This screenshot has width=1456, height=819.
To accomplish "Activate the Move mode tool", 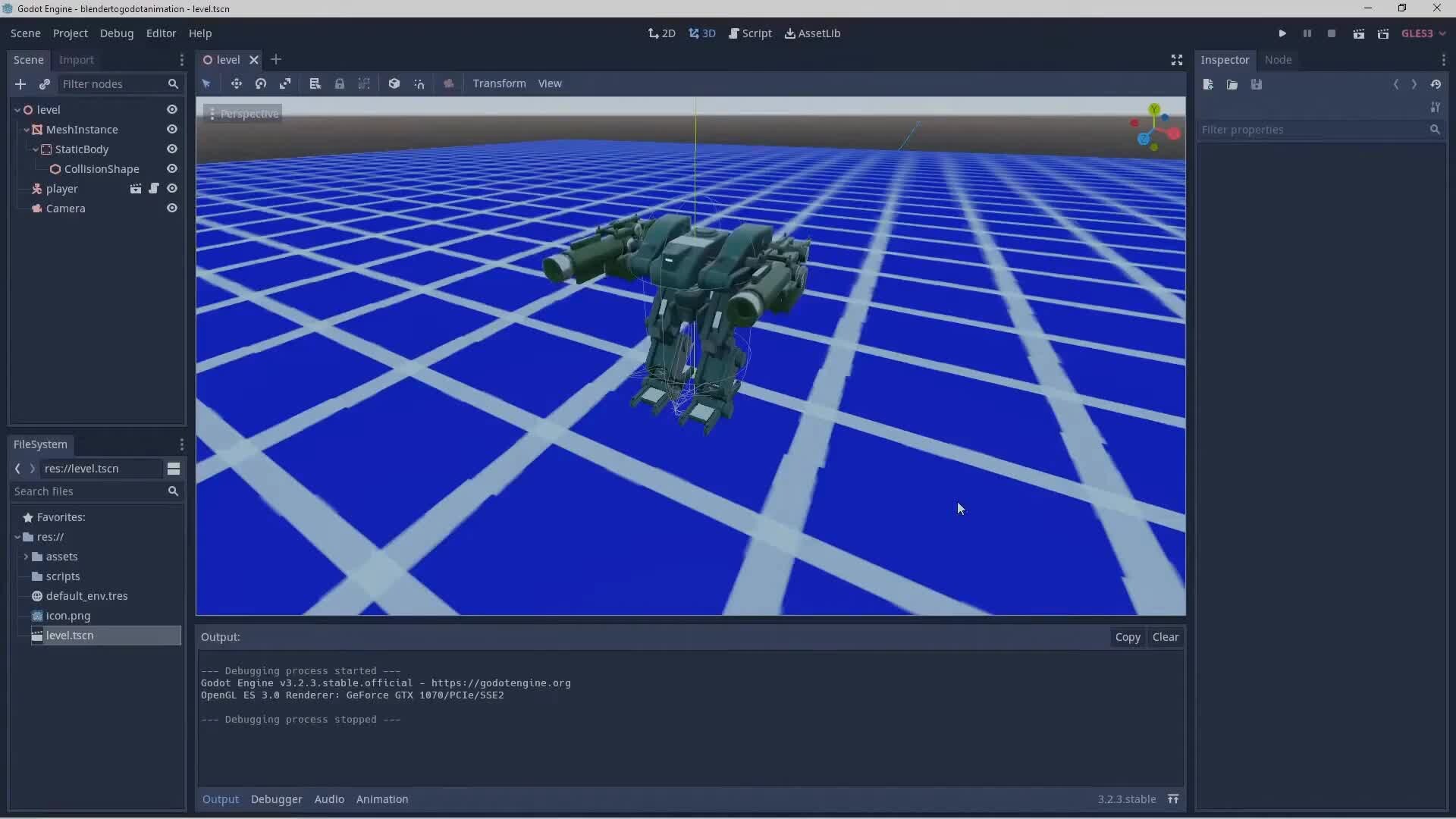I will click(237, 83).
